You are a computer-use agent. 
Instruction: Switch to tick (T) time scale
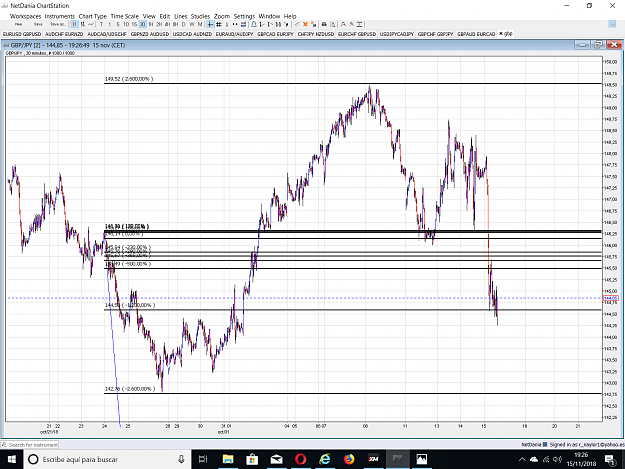[x=101, y=24]
